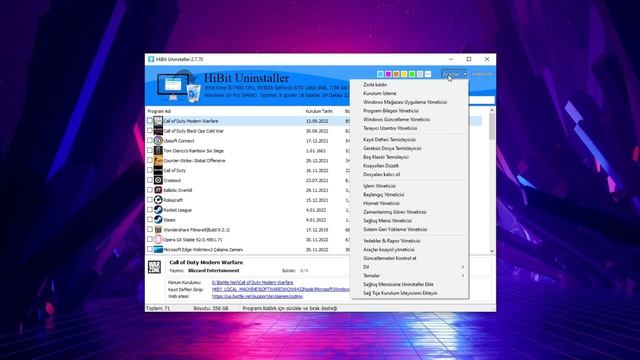Expand the Temalar submenu
This screenshot has height=360, width=640.
409,276
